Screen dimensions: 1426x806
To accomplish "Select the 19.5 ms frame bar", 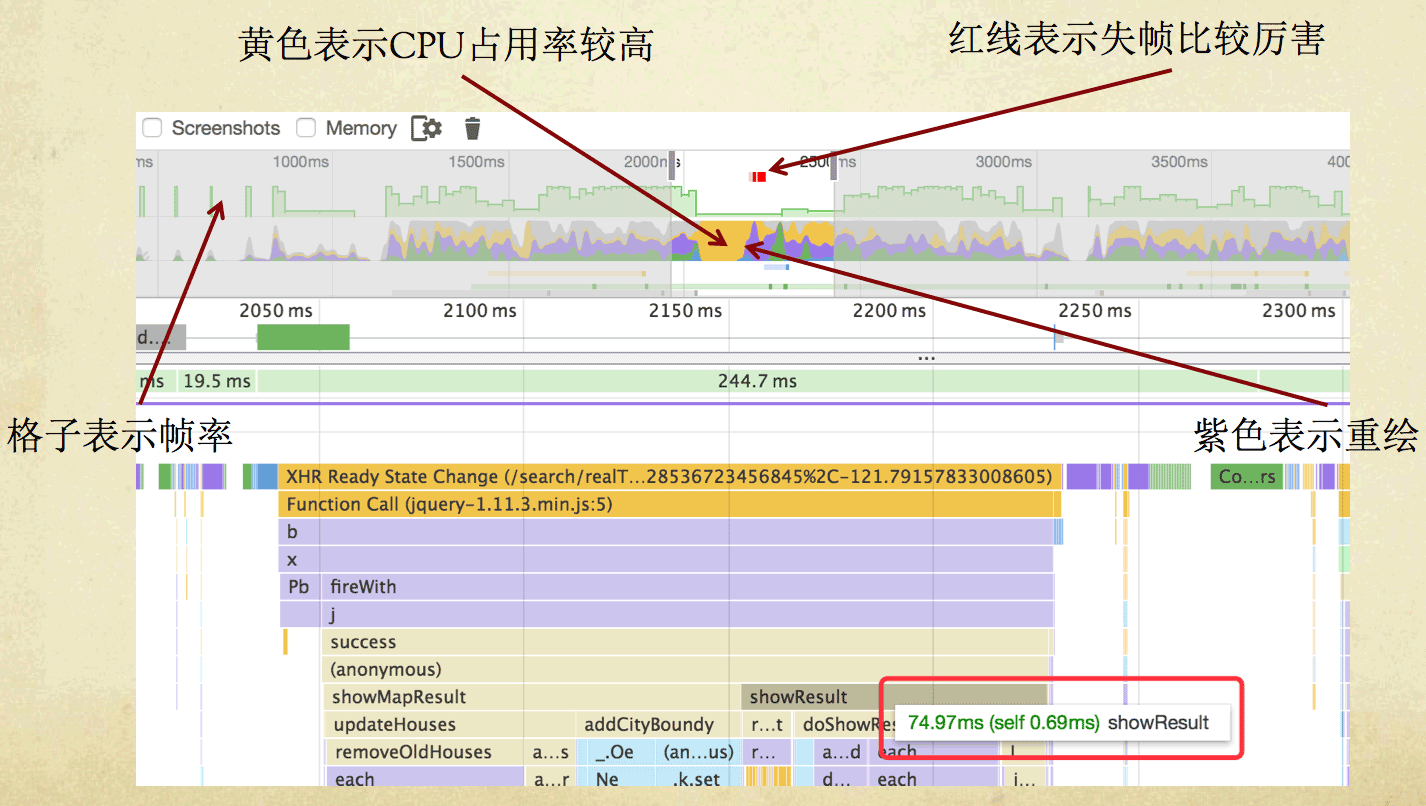I will tap(216, 381).
